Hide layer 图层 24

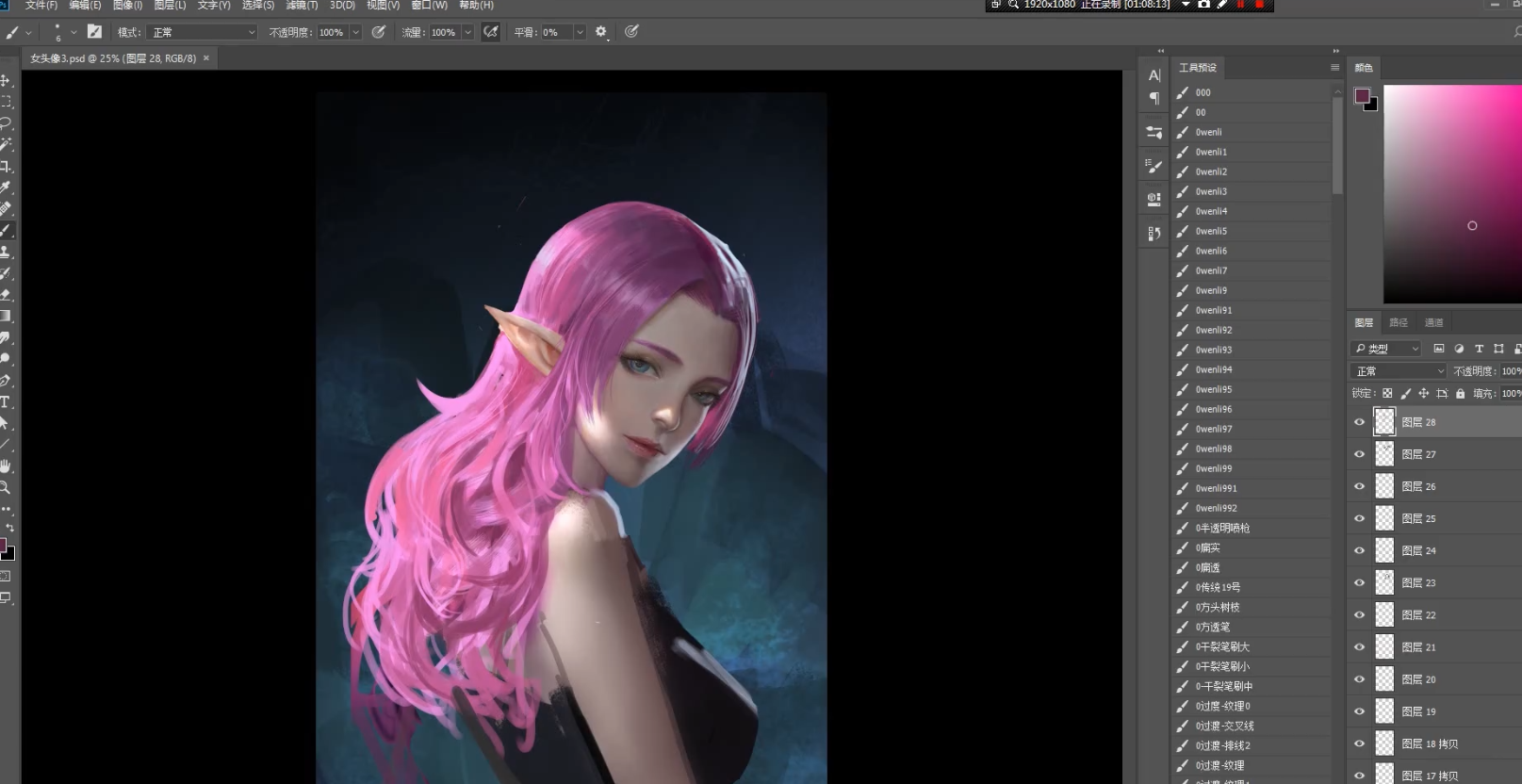coord(1359,550)
